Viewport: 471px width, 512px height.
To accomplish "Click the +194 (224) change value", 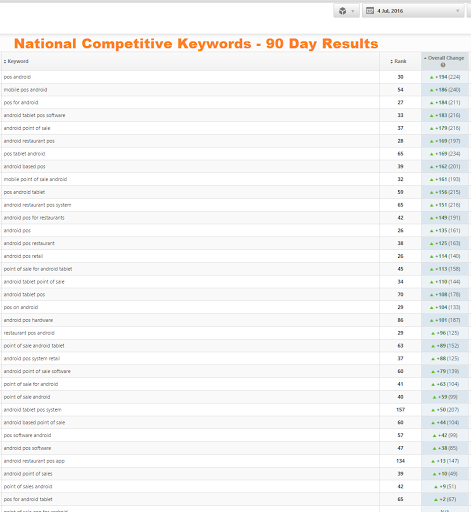I will coord(445,77).
